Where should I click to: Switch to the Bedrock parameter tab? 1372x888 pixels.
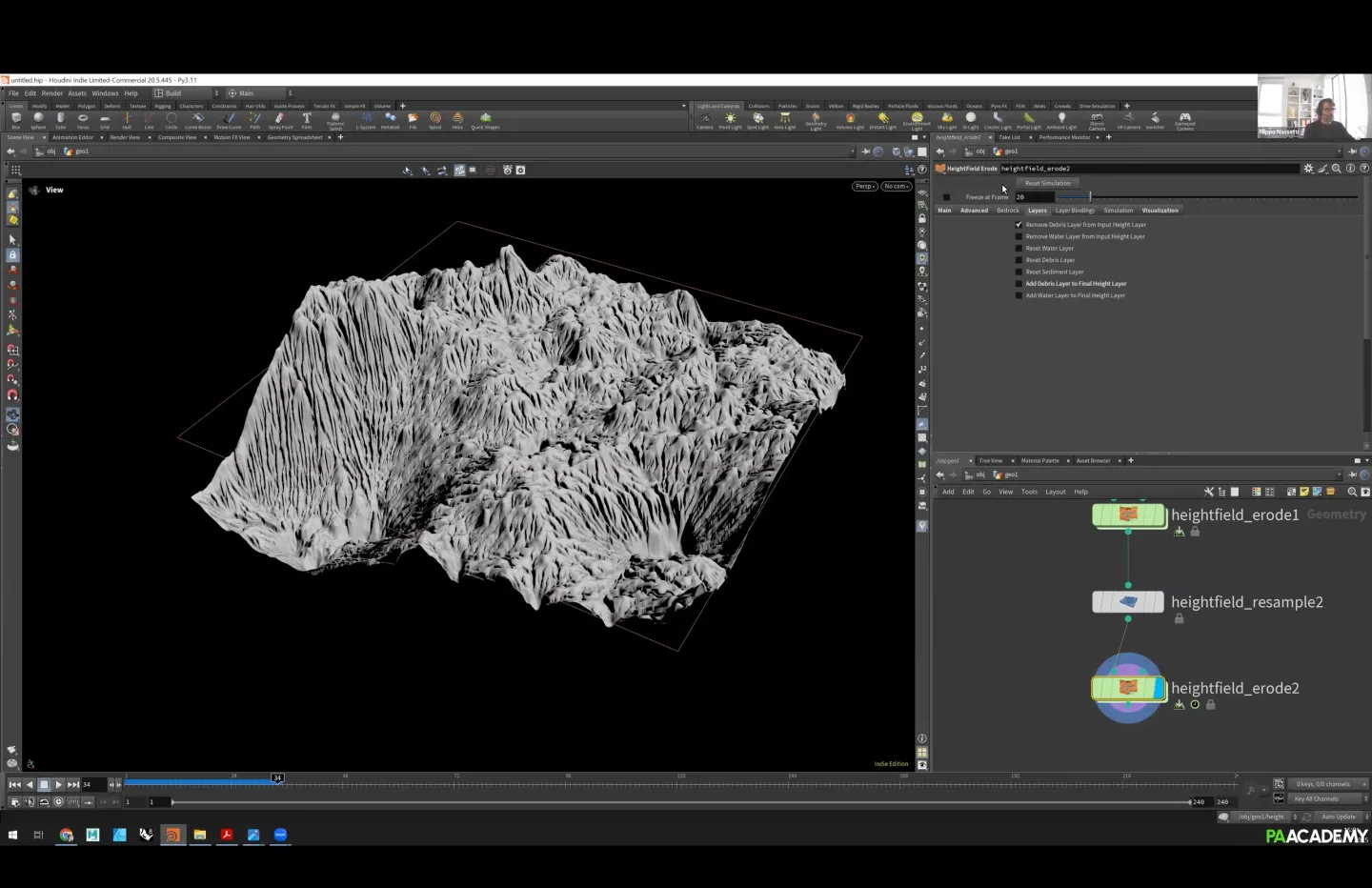click(x=1007, y=211)
